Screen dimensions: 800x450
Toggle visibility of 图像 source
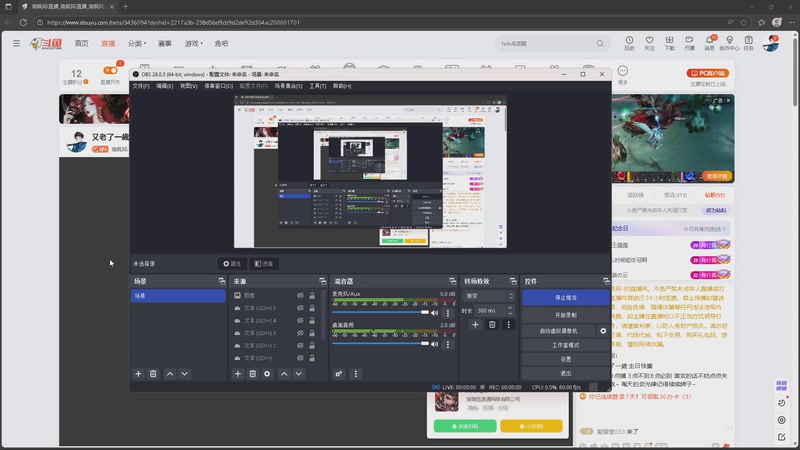coord(300,295)
